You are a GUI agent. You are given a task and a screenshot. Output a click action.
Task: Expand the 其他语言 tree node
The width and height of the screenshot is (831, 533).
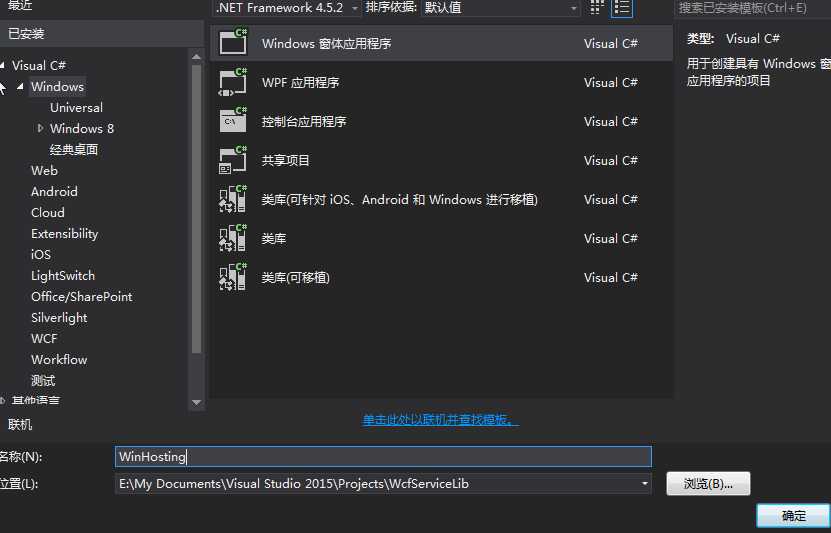[x=2, y=401]
